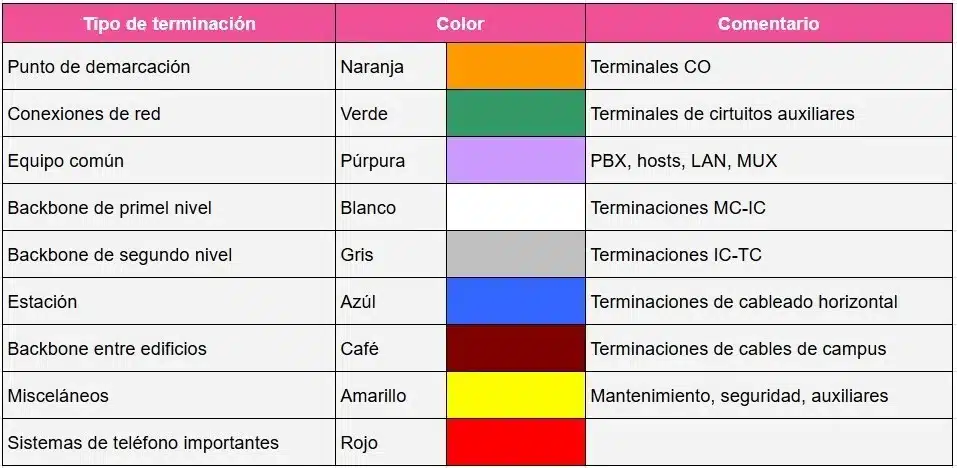Click the dark brown Café swatch
957x468 pixels.
(515, 348)
